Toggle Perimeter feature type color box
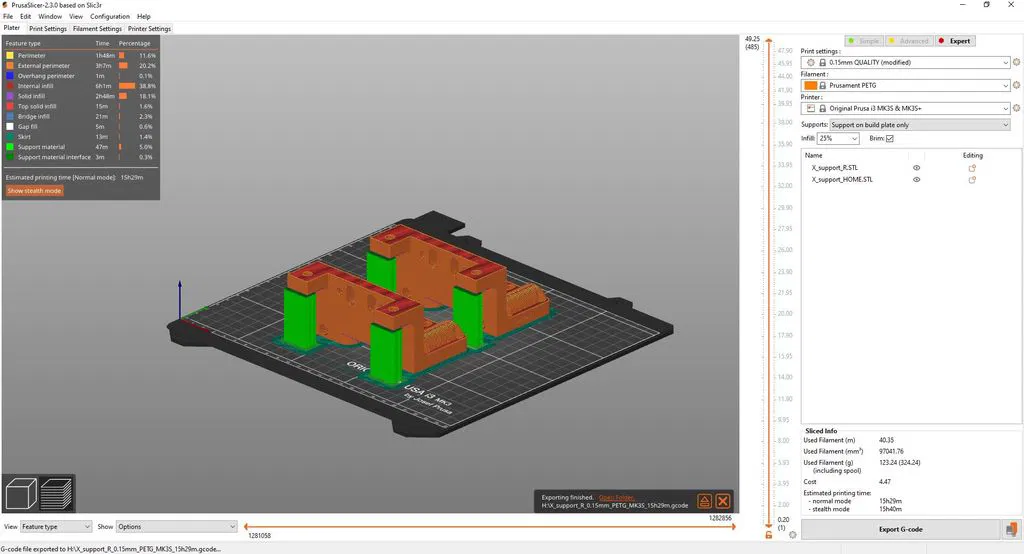Image resolution: width=1024 pixels, height=554 pixels. click(10, 56)
